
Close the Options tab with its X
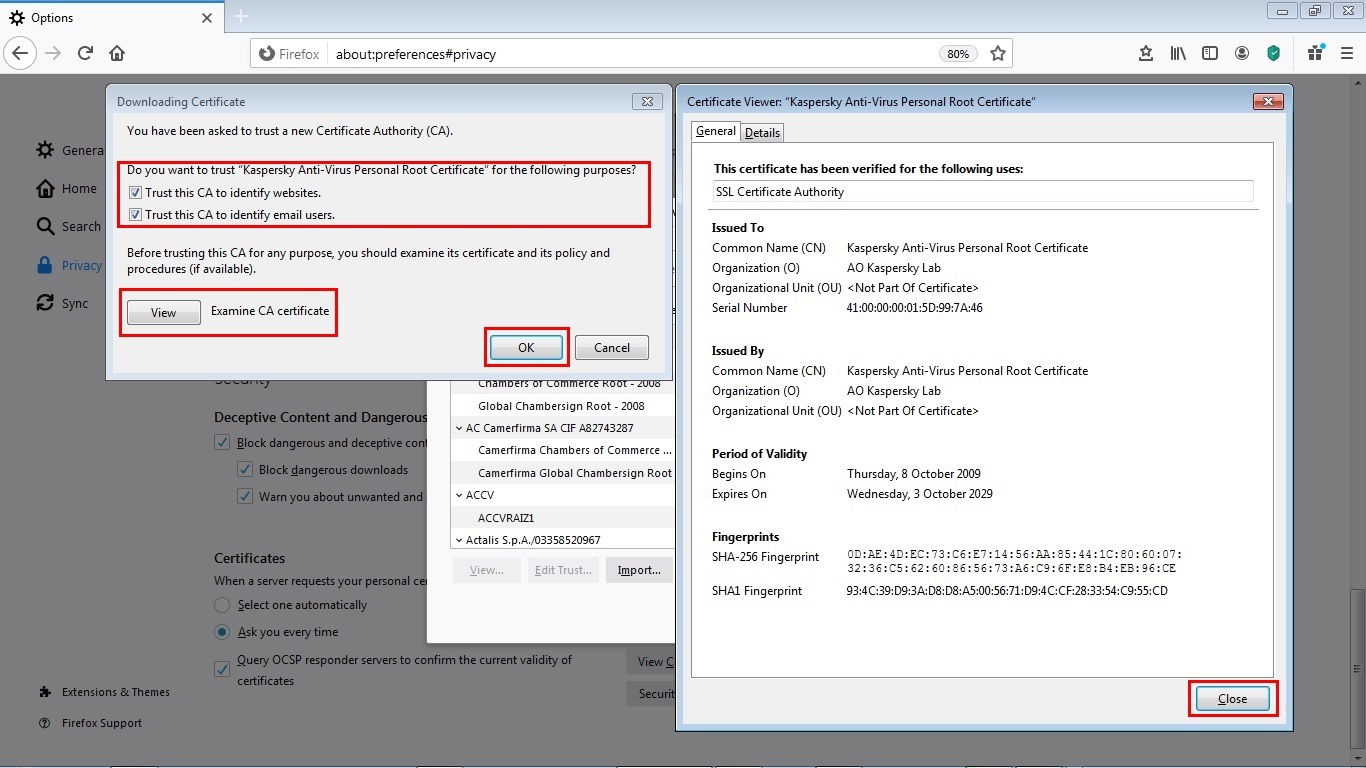[x=207, y=18]
